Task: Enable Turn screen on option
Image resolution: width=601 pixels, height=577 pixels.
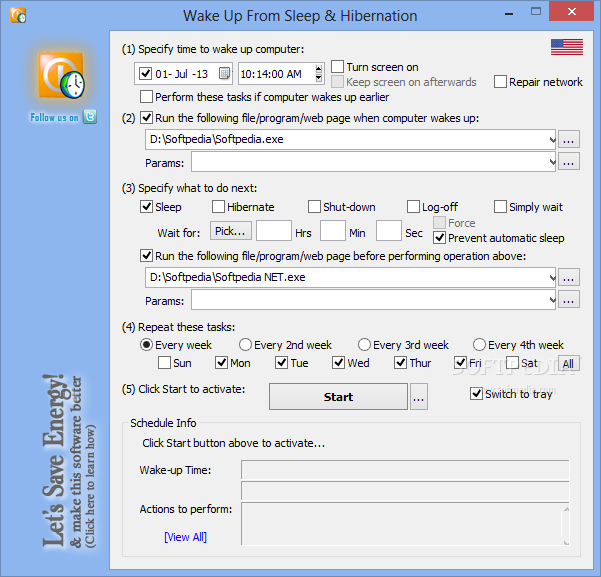Action: [337, 66]
